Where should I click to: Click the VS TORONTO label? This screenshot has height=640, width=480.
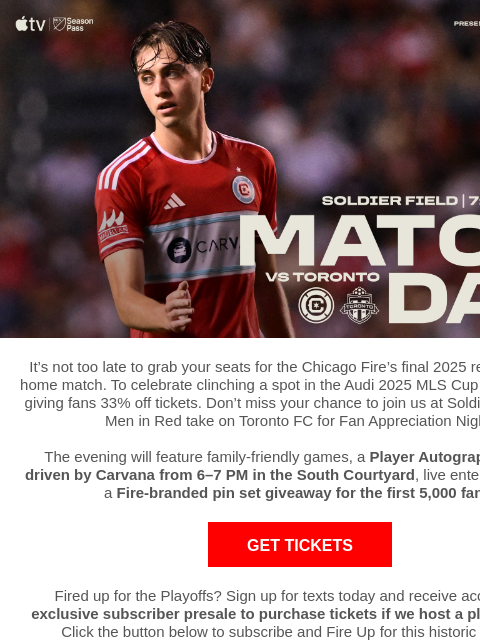(x=322, y=277)
